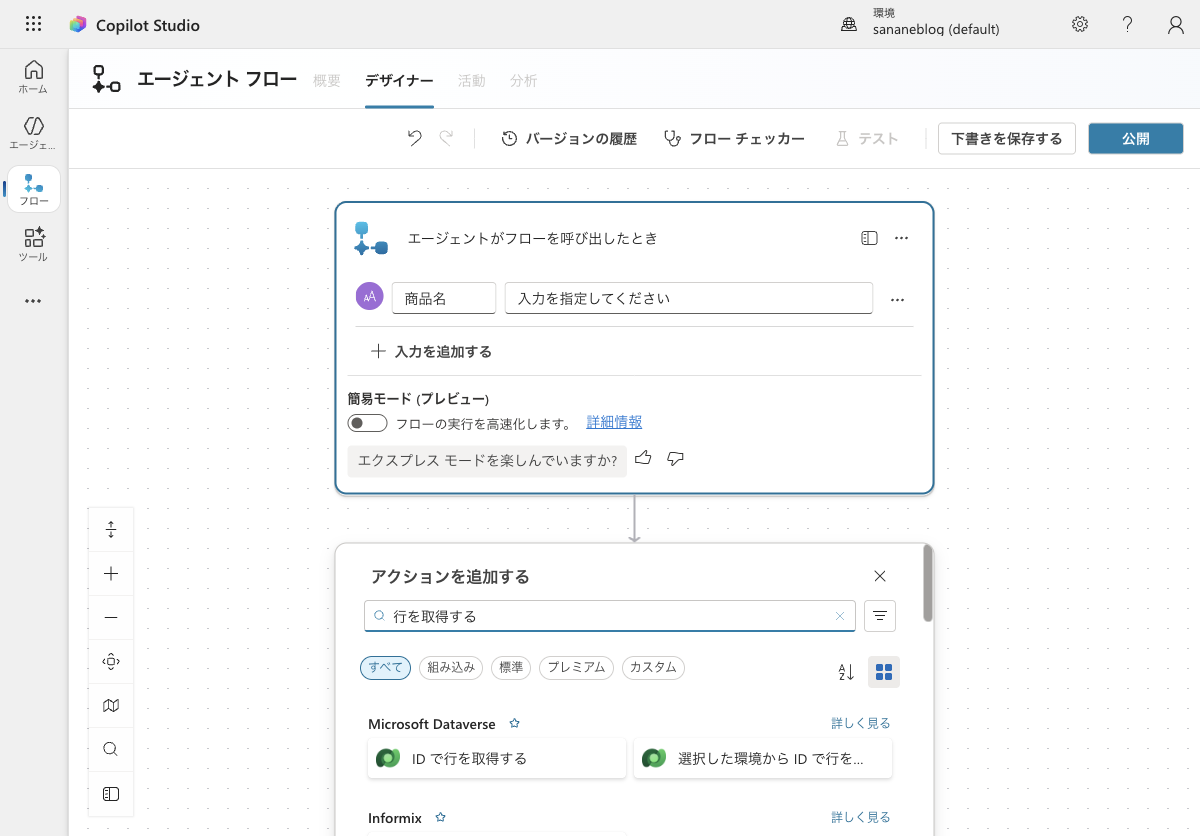Click 詳しく見る for Microsoft Dataverse
The width and height of the screenshot is (1200, 836).
[x=861, y=723]
